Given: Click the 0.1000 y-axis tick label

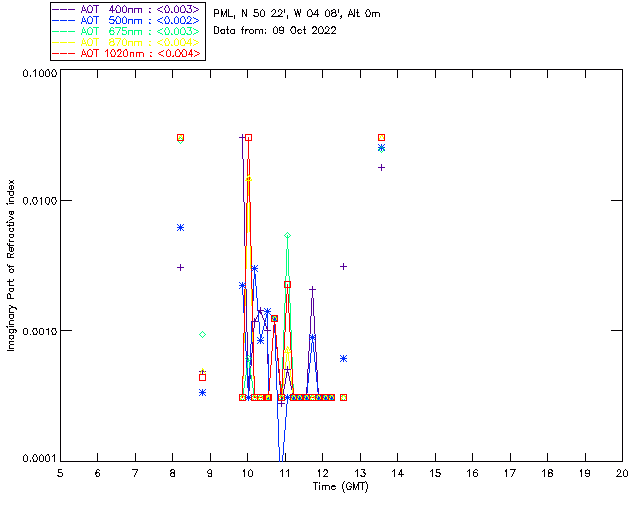Looking at the screenshot, I should click(x=40, y=73).
